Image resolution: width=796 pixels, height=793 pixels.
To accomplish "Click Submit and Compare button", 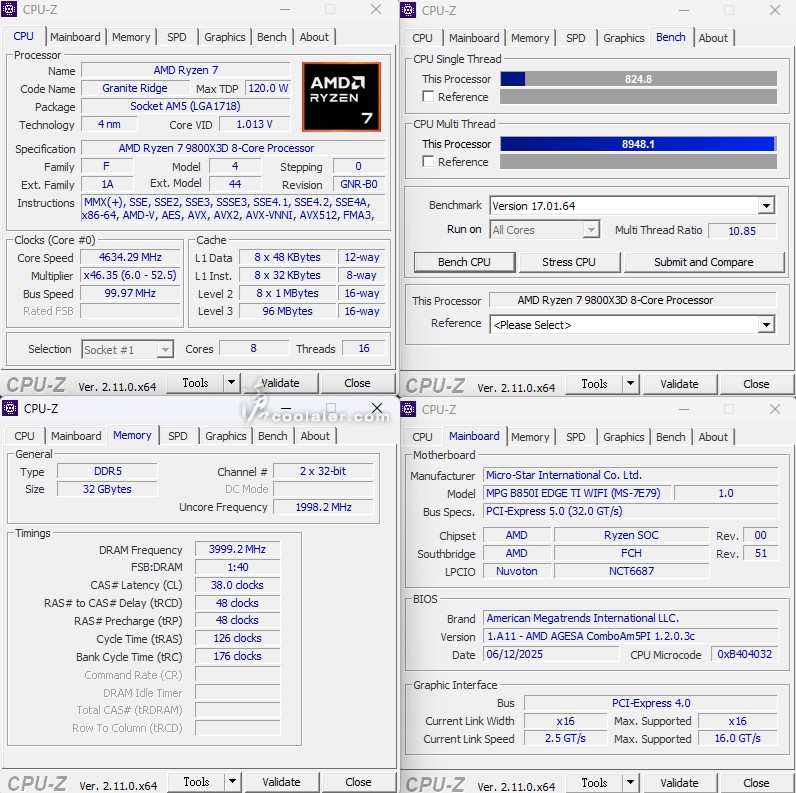I will (x=704, y=262).
